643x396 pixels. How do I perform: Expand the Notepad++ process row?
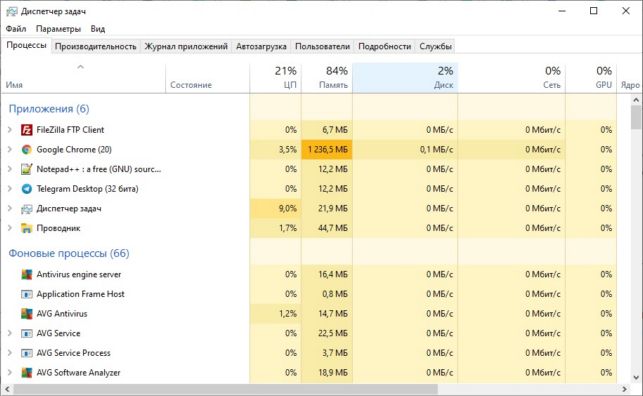click(x=9, y=169)
